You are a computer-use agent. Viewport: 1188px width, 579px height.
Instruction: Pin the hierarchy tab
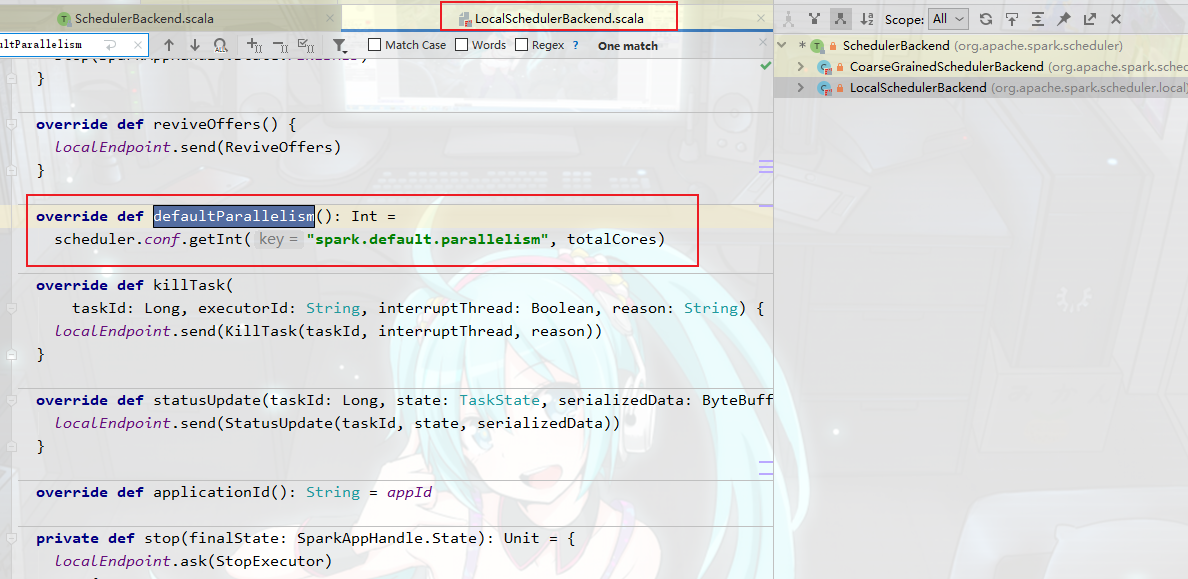coord(1064,19)
